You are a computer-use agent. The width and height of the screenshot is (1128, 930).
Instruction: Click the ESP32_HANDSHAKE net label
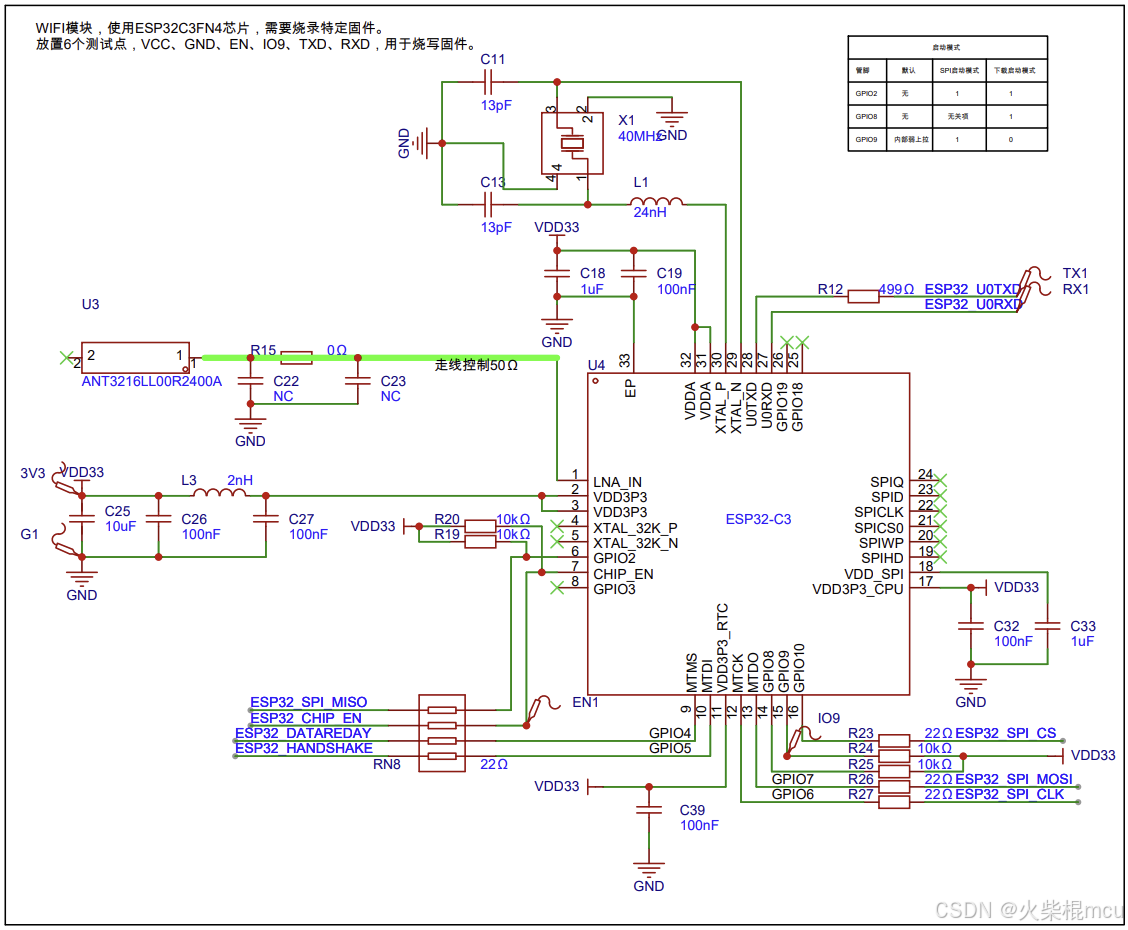coord(304,748)
